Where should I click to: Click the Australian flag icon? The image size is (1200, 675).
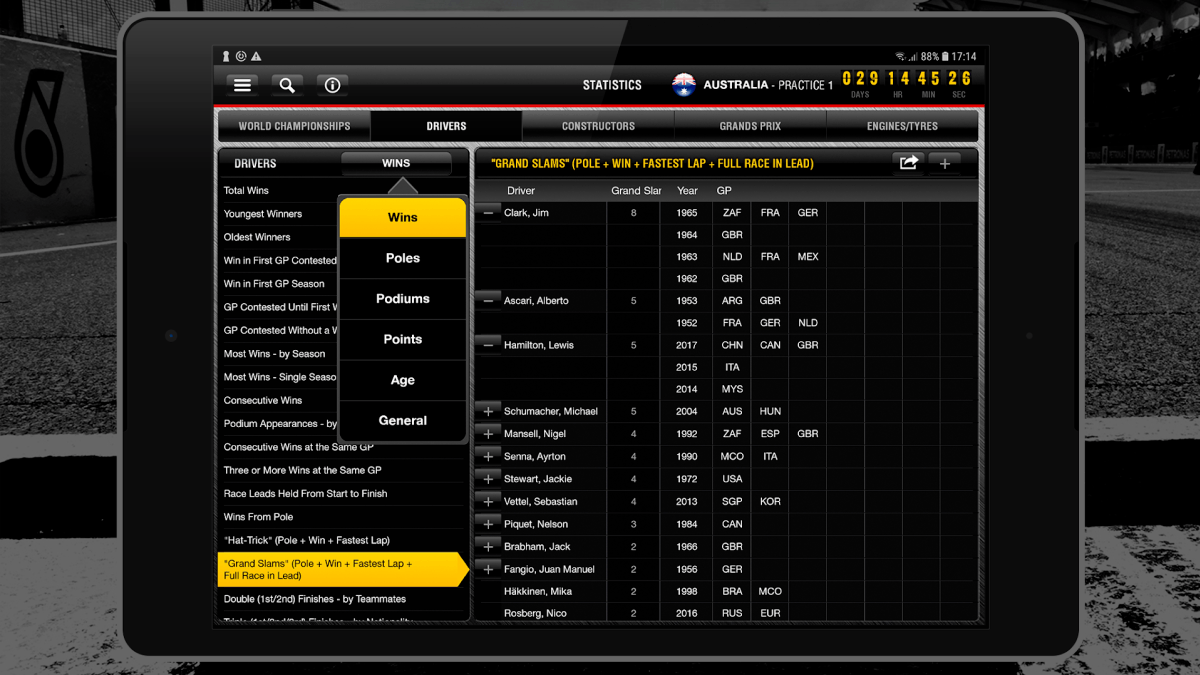click(684, 85)
